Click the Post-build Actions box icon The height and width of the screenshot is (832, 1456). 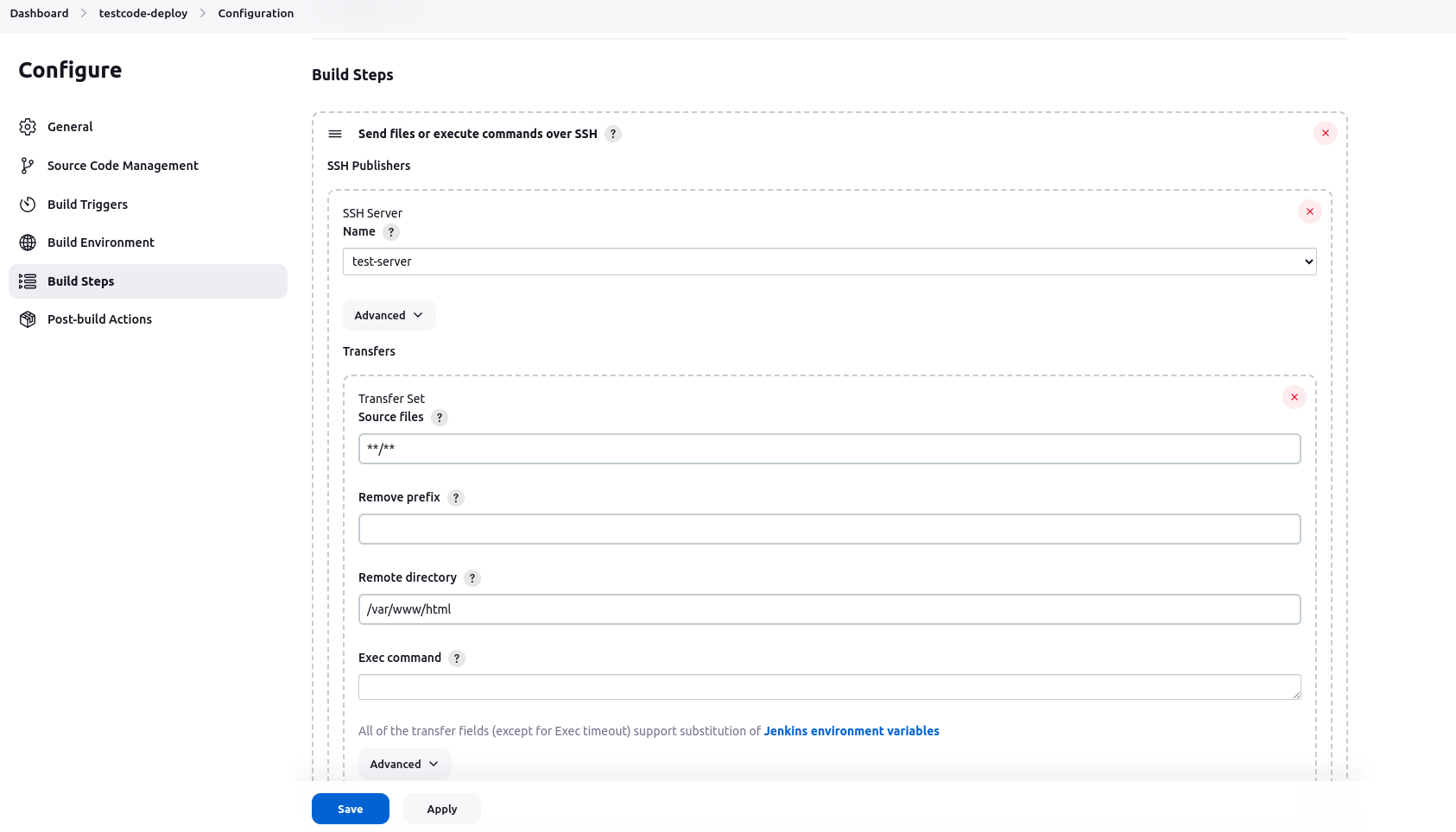(28, 319)
